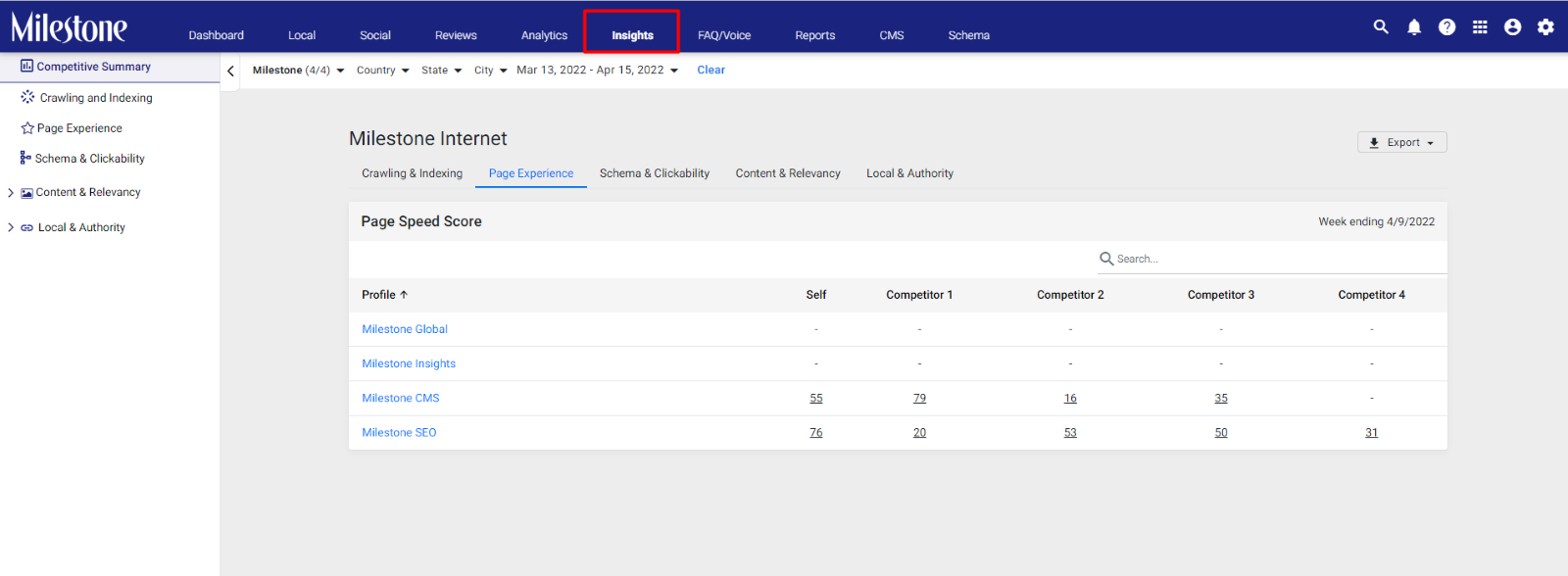Click the Schema & Clickability tree icon
1568x576 pixels.
25,158
